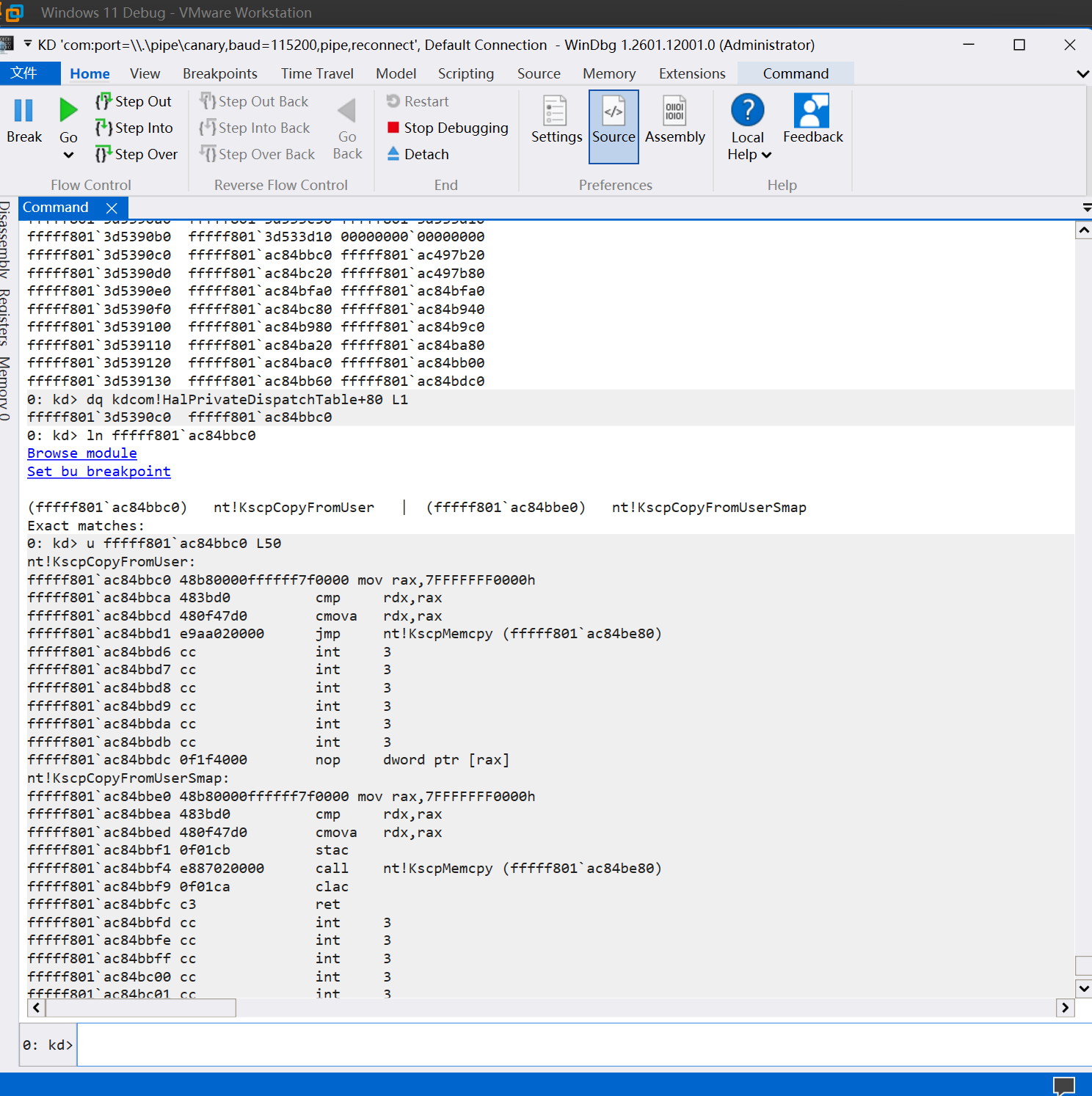The image size is (1092, 1096).
Task: Click the horizontal scrollbar thumb
Action: coord(140,1008)
